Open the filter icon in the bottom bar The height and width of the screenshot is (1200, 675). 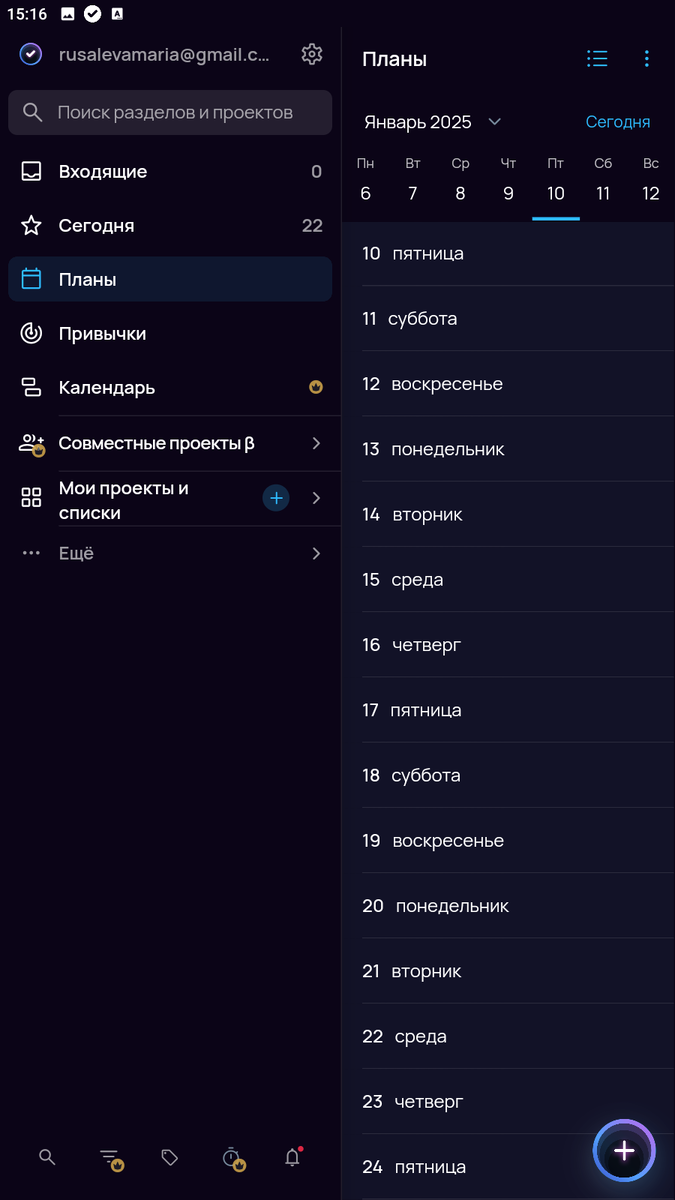click(x=108, y=1156)
